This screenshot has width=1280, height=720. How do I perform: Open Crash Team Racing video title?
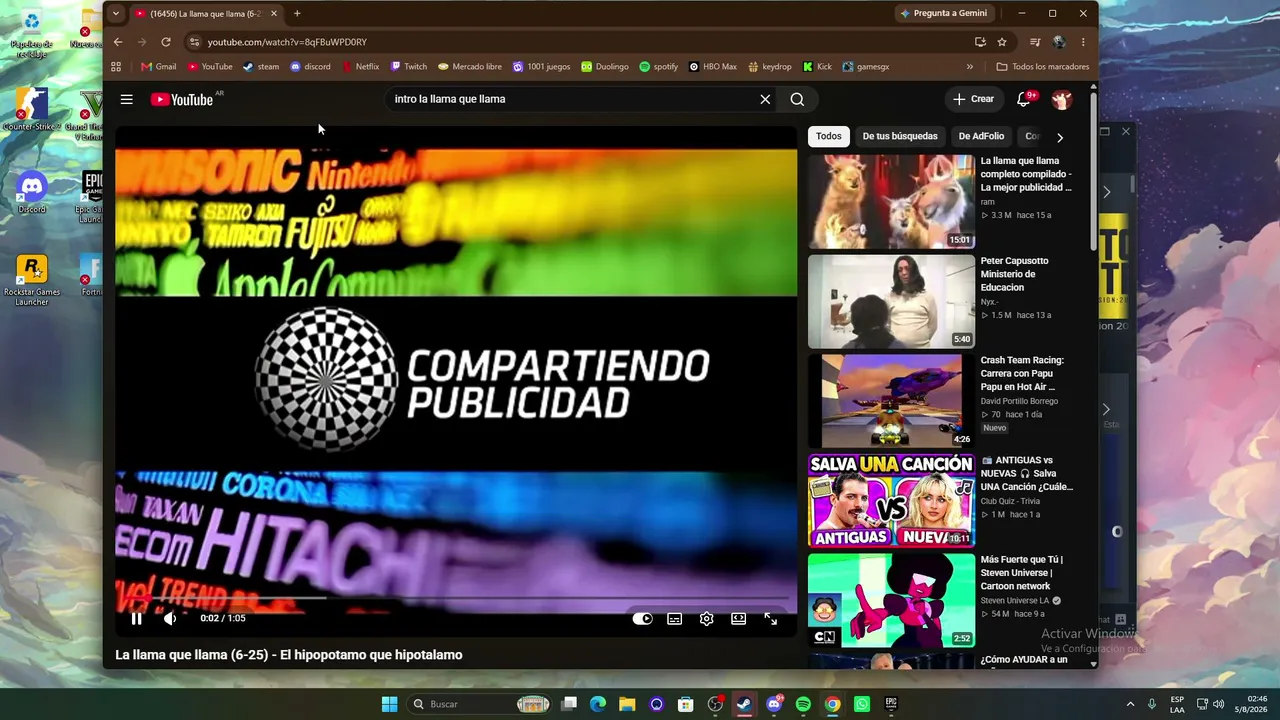[x=1022, y=373]
